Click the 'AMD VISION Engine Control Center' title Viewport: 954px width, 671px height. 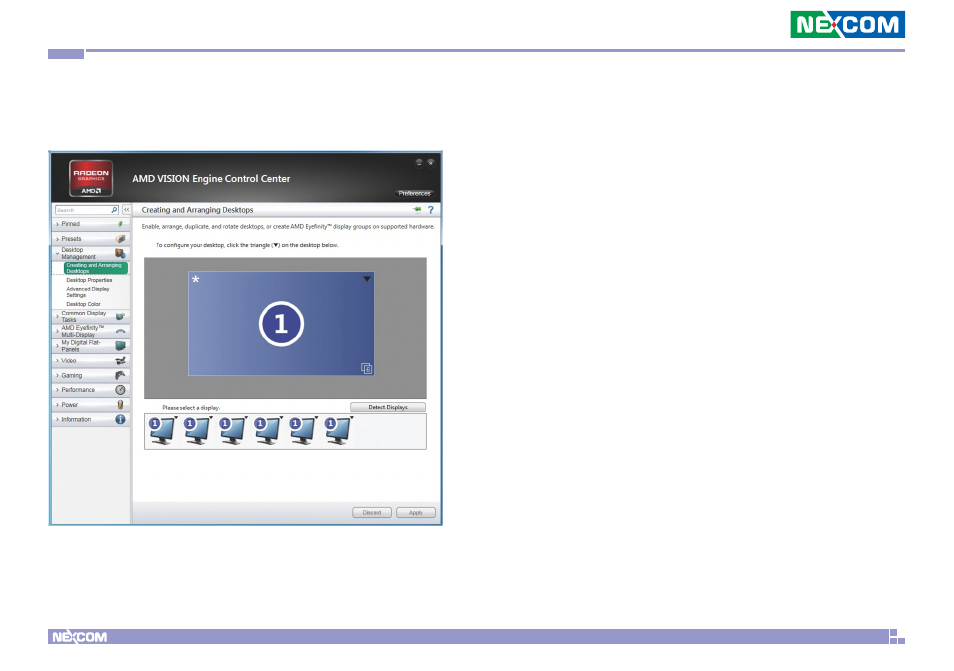(x=211, y=179)
